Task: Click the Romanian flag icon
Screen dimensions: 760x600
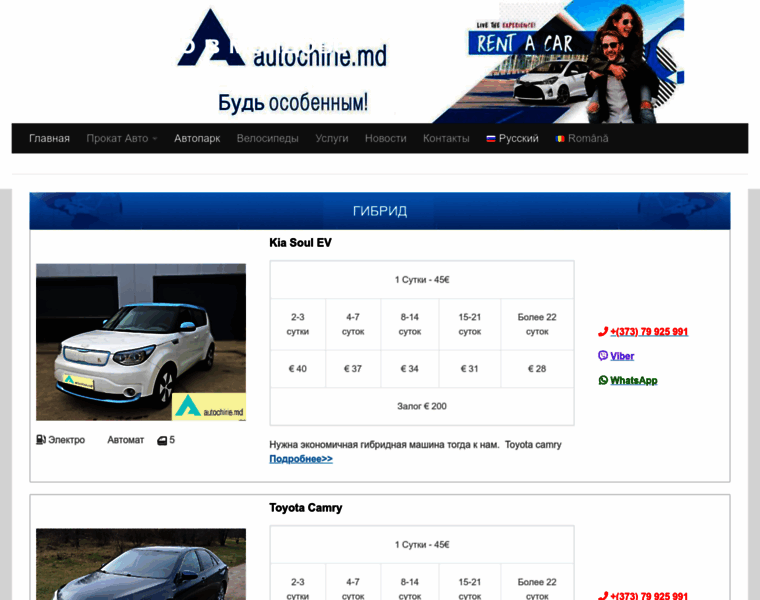Action: [x=560, y=139]
